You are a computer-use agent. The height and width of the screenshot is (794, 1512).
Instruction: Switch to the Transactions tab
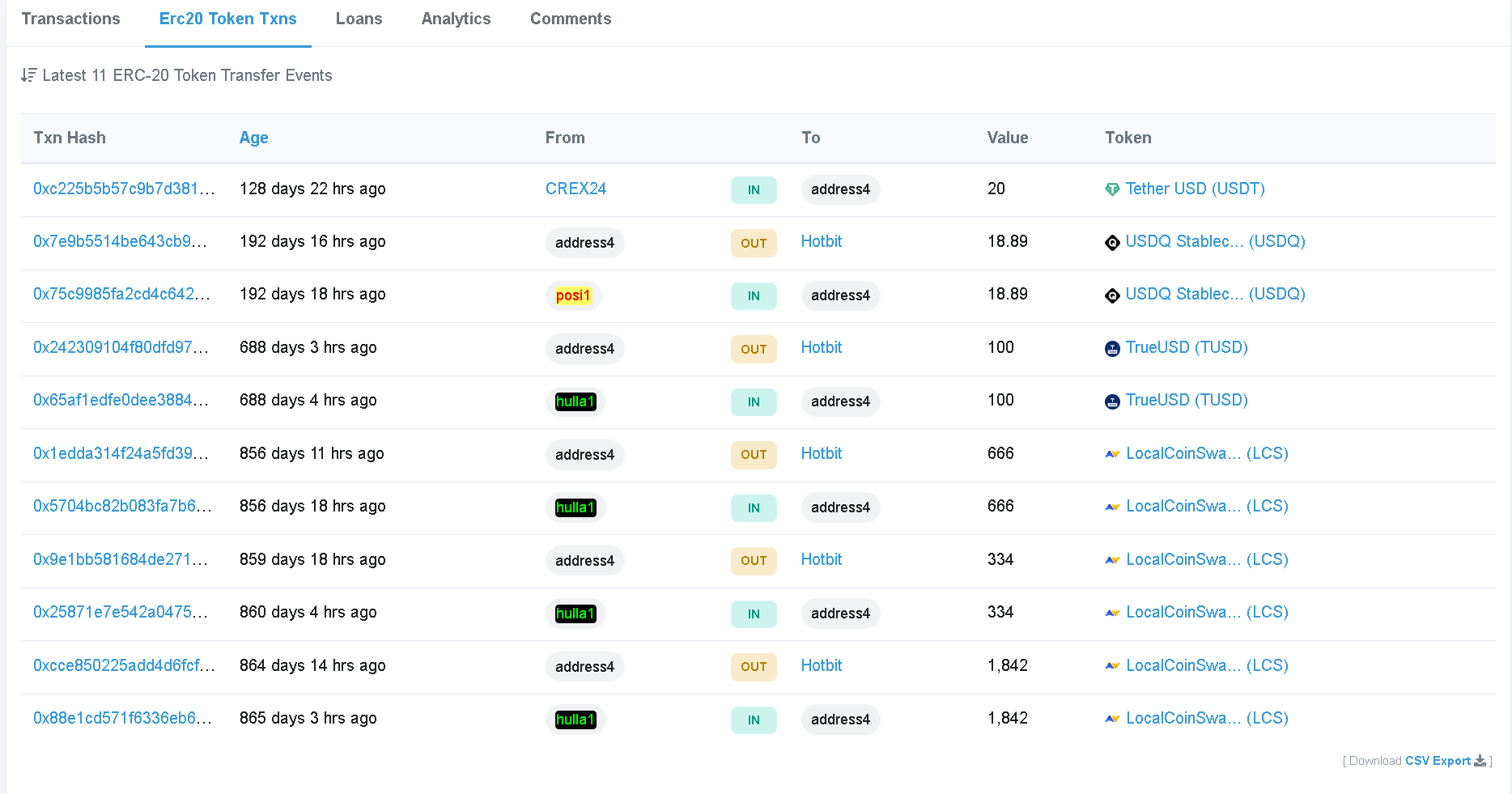tap(70, 19)
